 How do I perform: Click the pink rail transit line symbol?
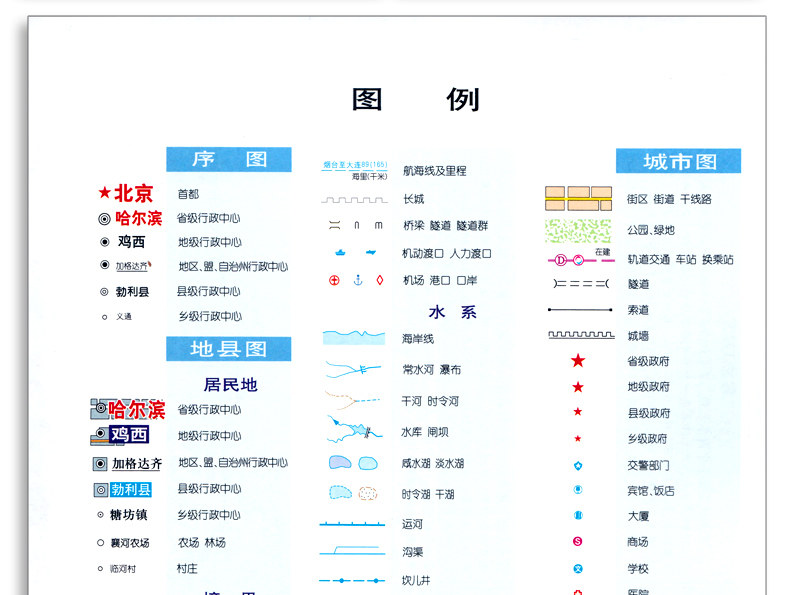(581, 260)
